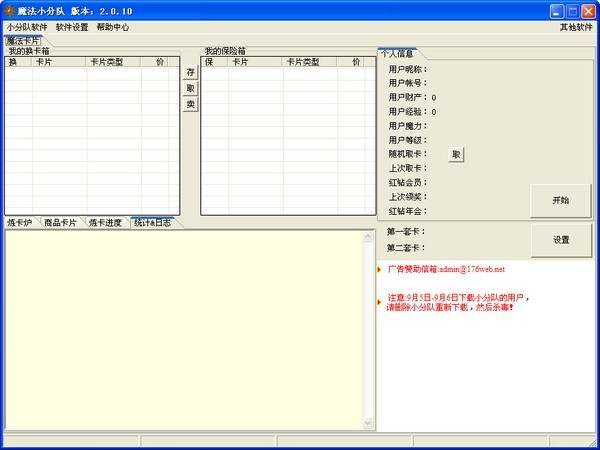Switch to the 炼卡进度 tab
This screenshot has height=450, width=600.
(105, 223)
